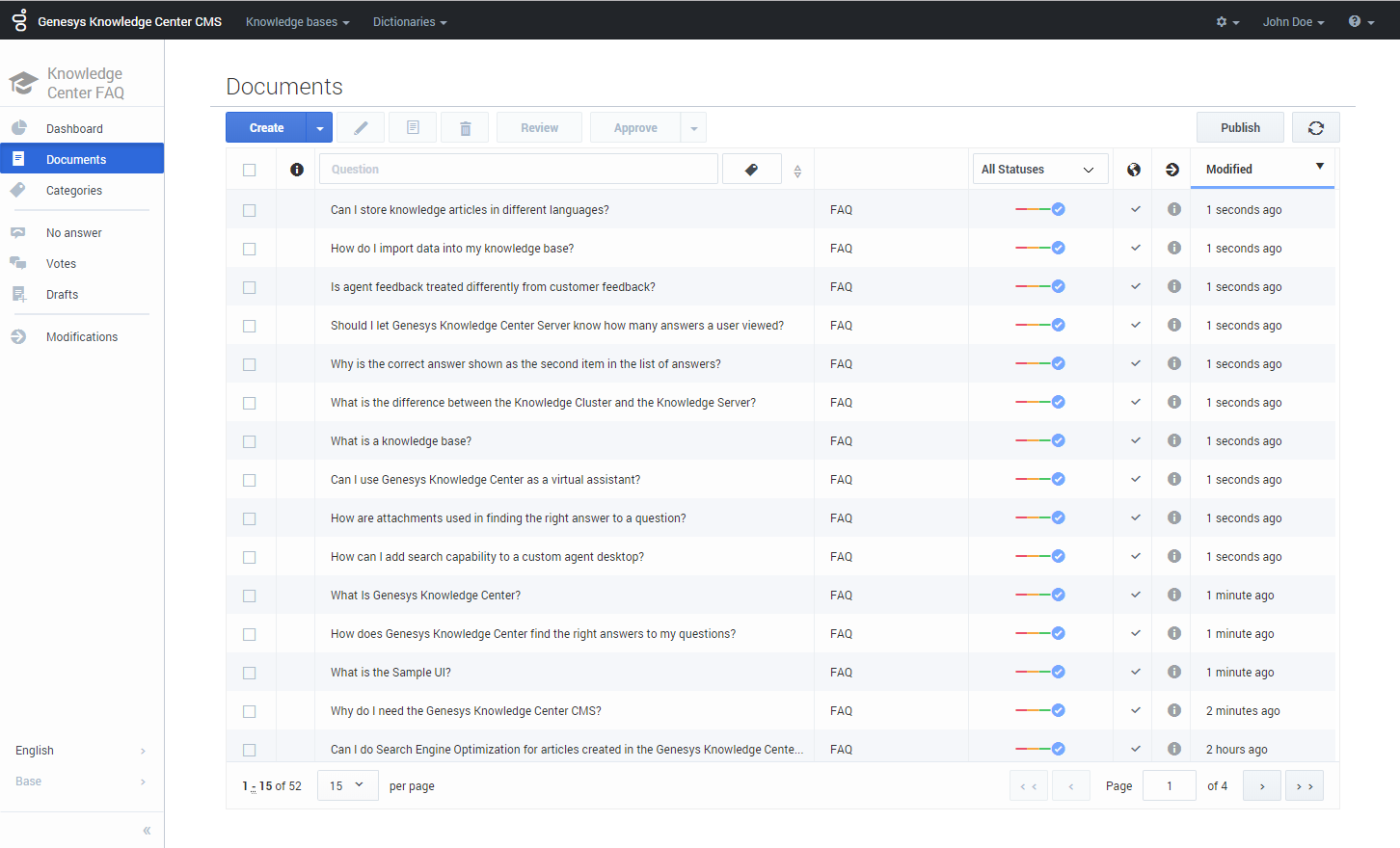
Task: Click the clone document icon in the toolbar
Action: tap(412, 127)
